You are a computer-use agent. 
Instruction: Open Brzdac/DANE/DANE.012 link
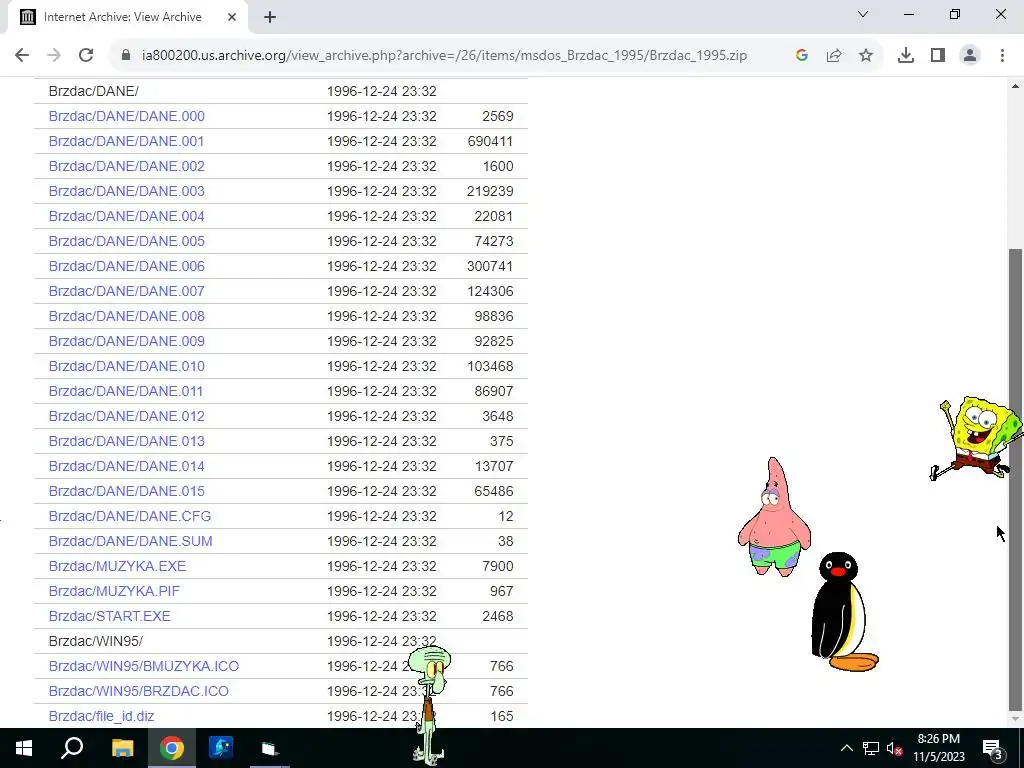[x=127, y=416]
